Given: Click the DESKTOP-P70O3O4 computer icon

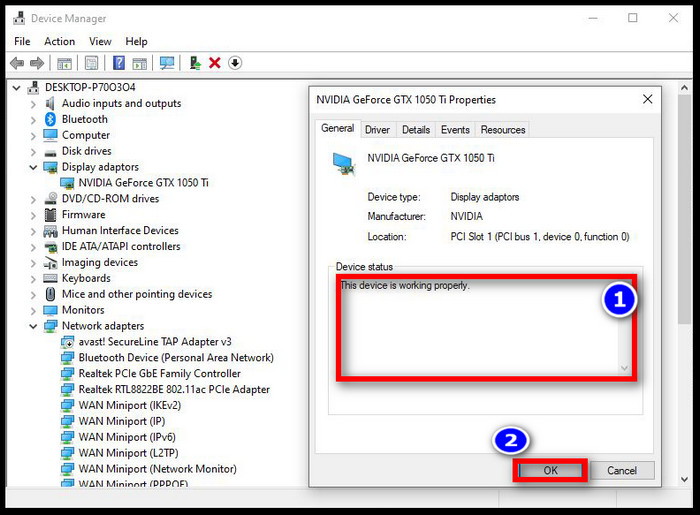Looking at the screenshot, I should (x=33, y=87).
